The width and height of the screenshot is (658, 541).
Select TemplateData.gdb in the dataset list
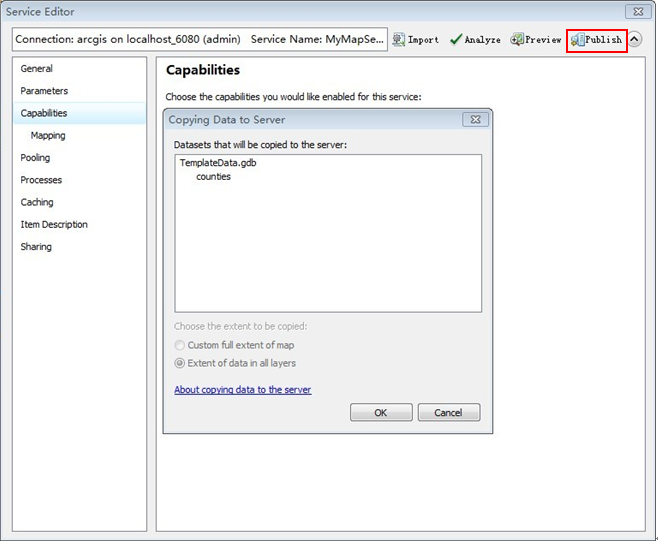tap(218, 163)
